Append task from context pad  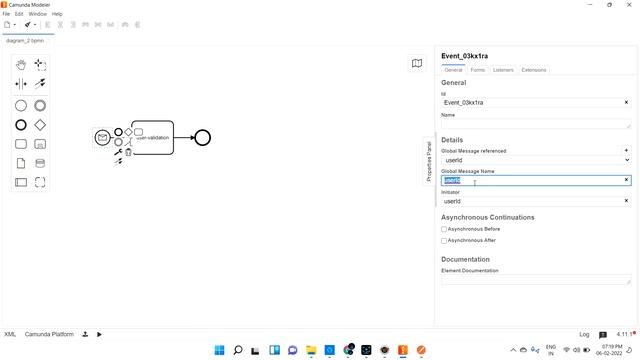[x=138, y=132]
